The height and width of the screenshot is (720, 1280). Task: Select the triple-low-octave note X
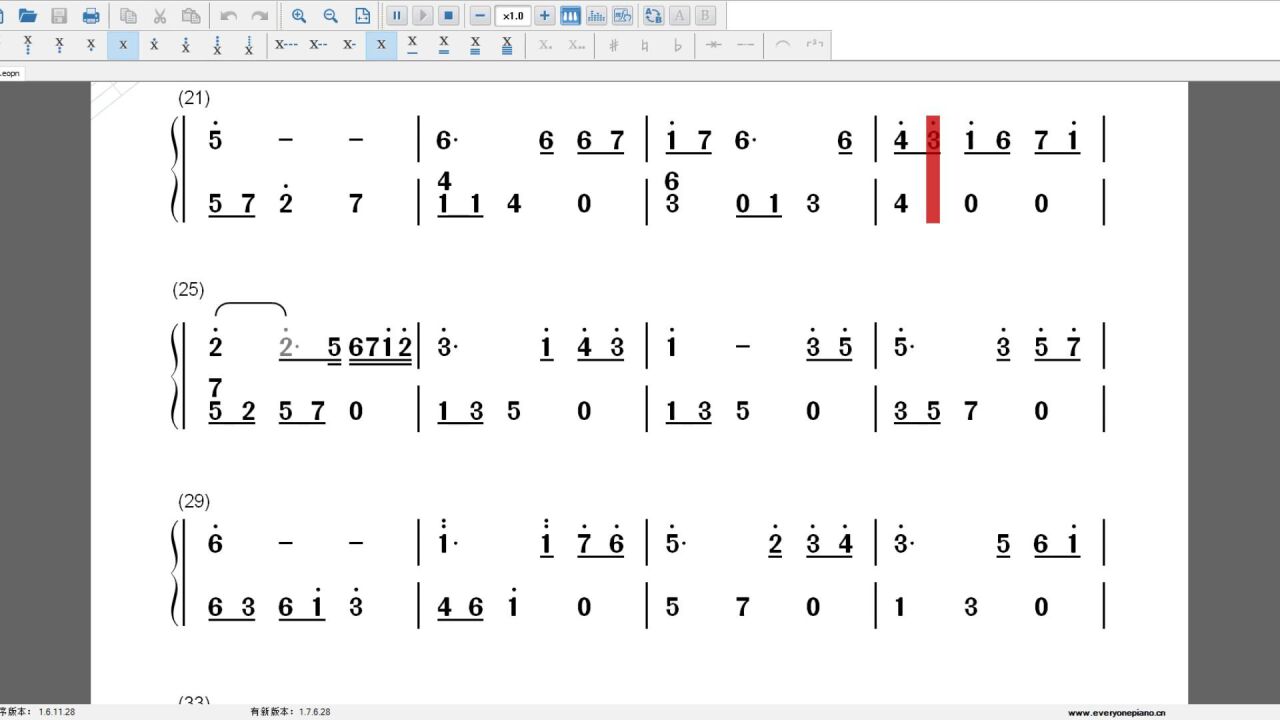click(28, 45)
